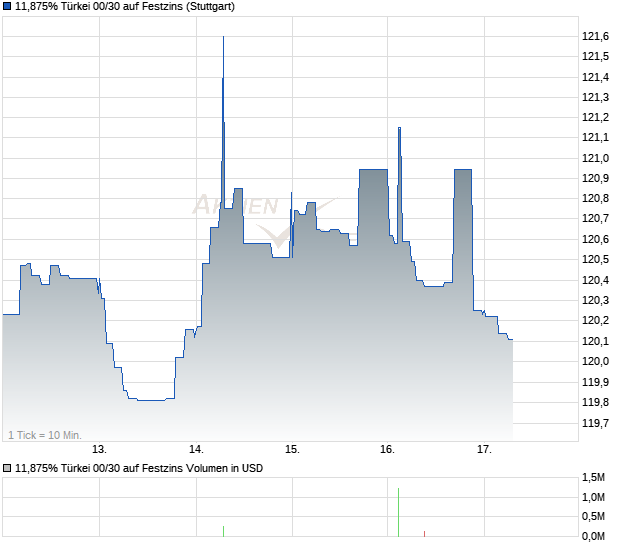Click the watermark logo in the chart center
Viewport: 620px width, 546px height.
pyautogui.click(x=236, y=207)
